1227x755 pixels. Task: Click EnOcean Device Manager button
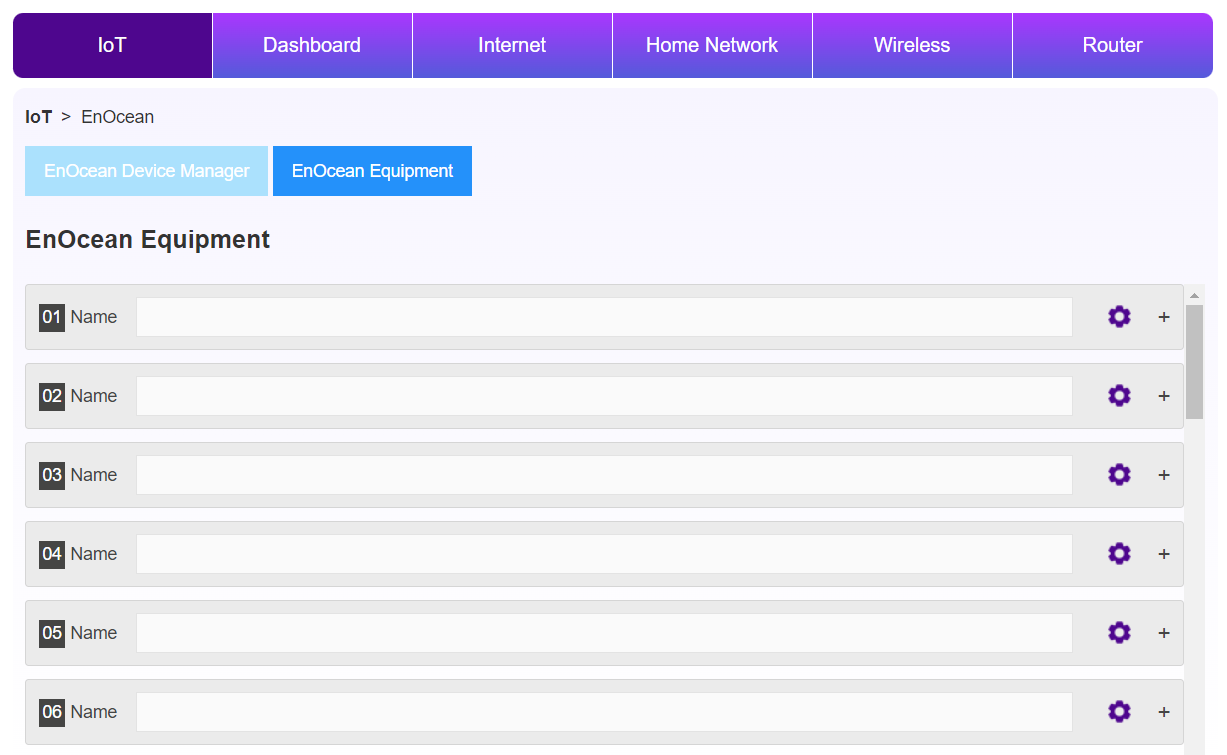coord(147,171)
